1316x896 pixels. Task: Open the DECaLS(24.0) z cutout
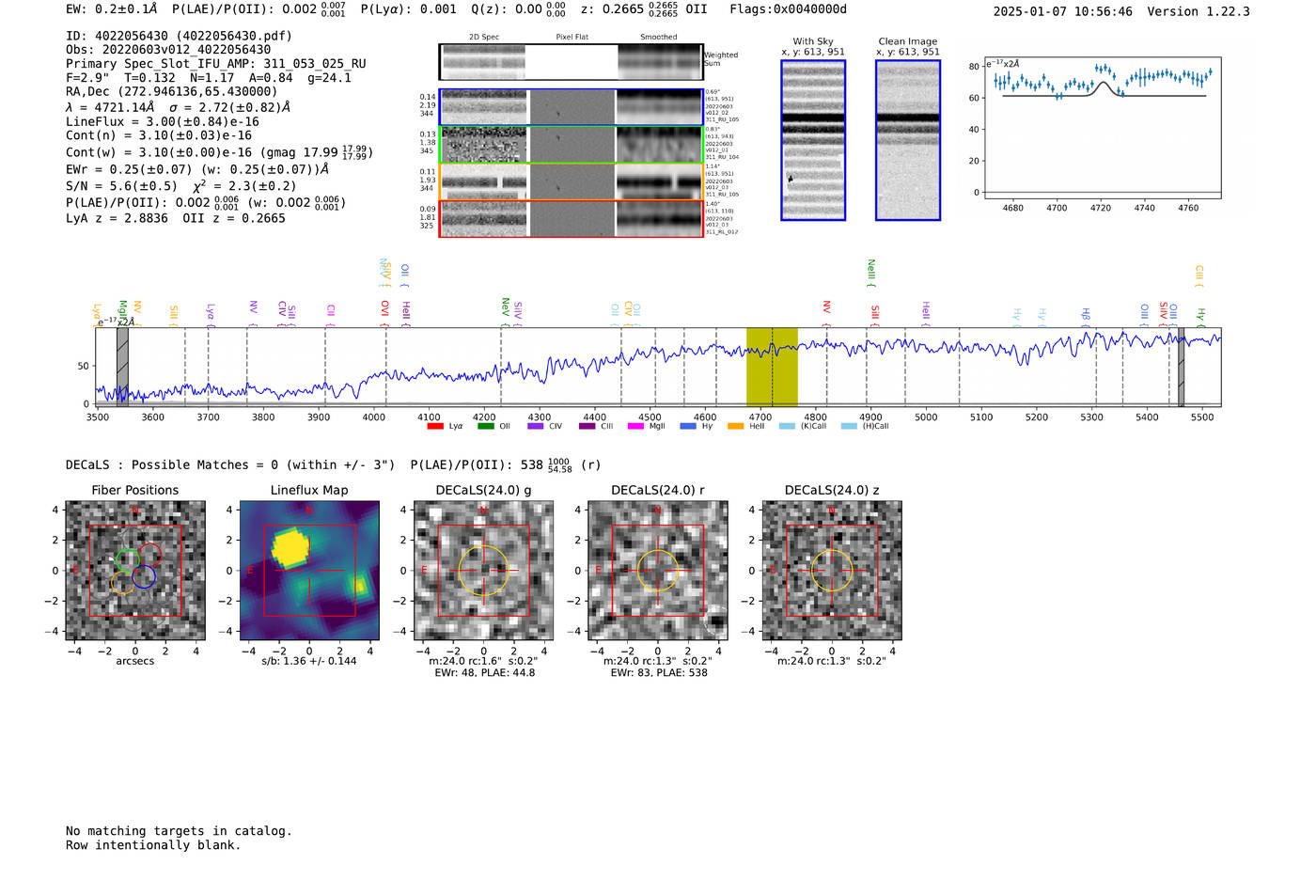(x=832, y=571)
